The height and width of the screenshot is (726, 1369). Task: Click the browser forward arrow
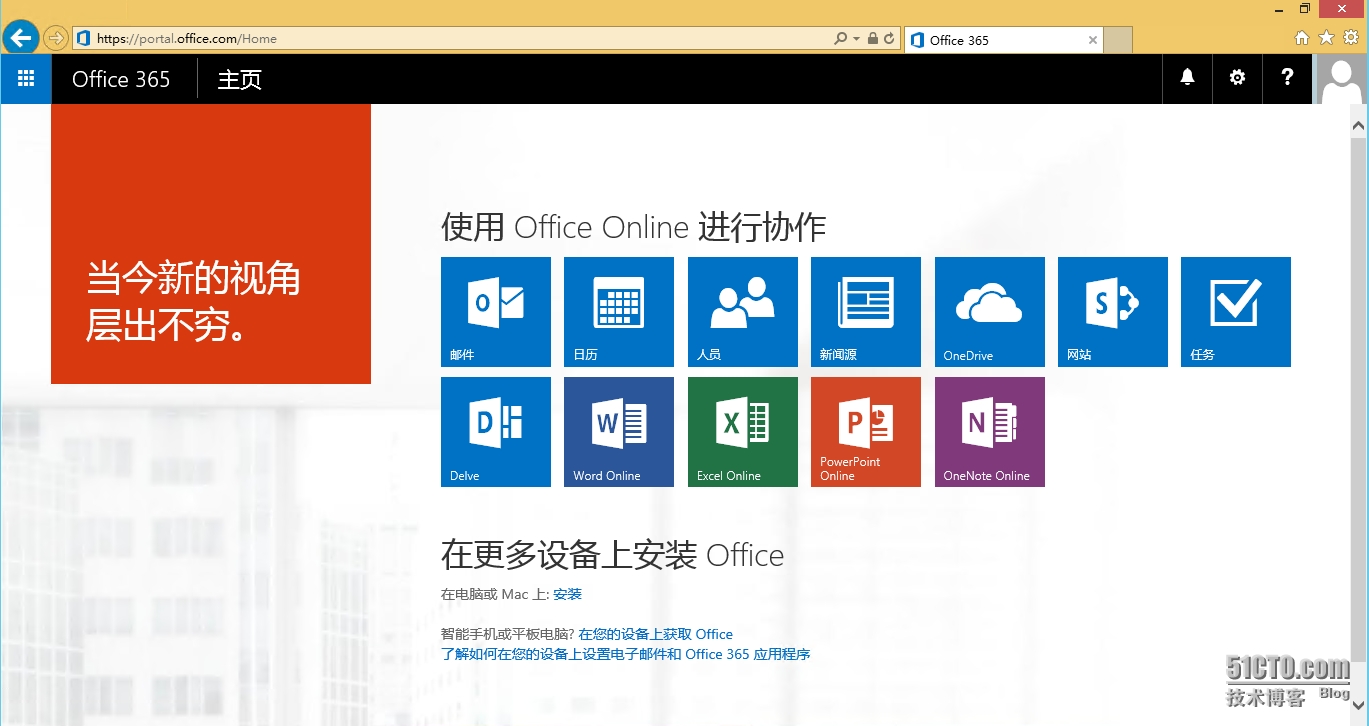[56, 38]
